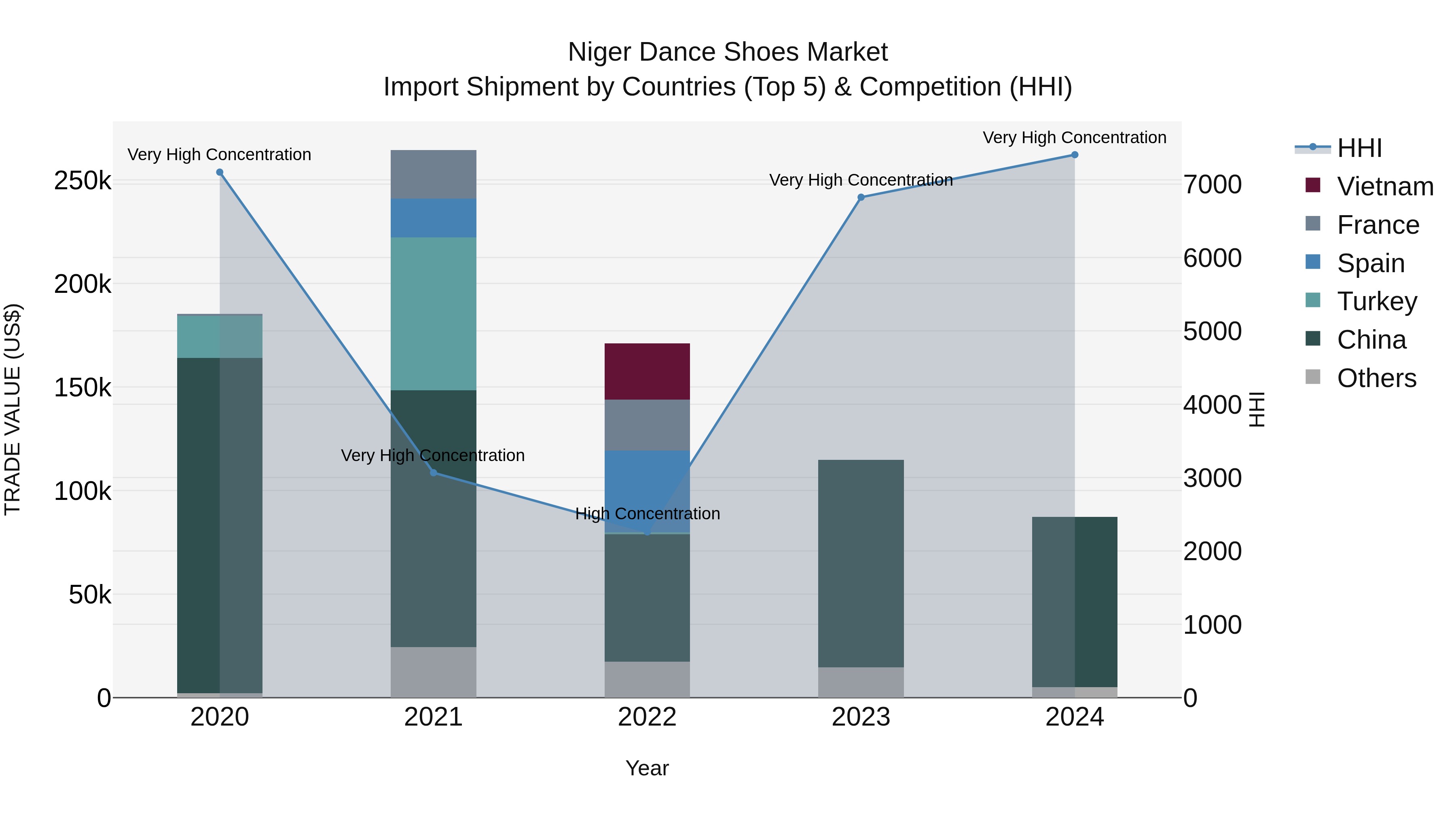Click the Spain segment of the 2021 bar
Viewport: 1456px width, 819px height.
(x=434, y=218)
